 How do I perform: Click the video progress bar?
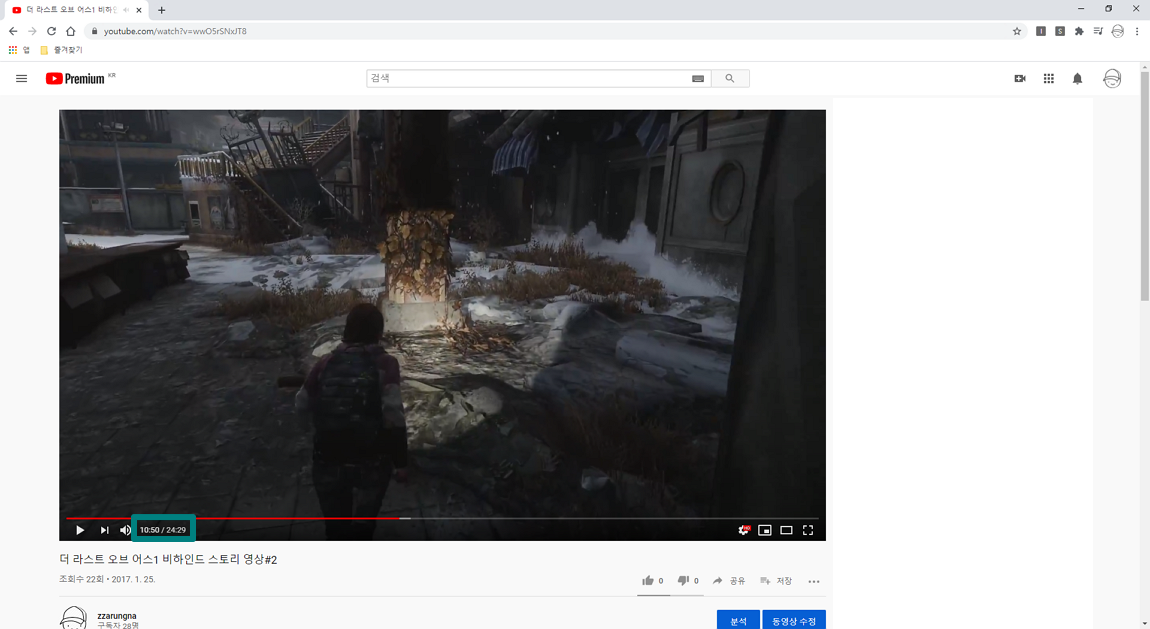click(442, 518)
